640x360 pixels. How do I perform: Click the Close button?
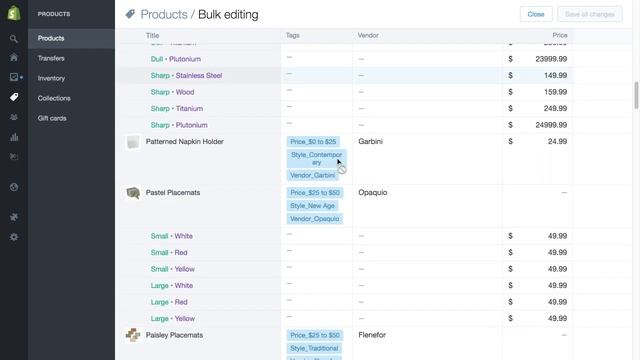[536, 14]
